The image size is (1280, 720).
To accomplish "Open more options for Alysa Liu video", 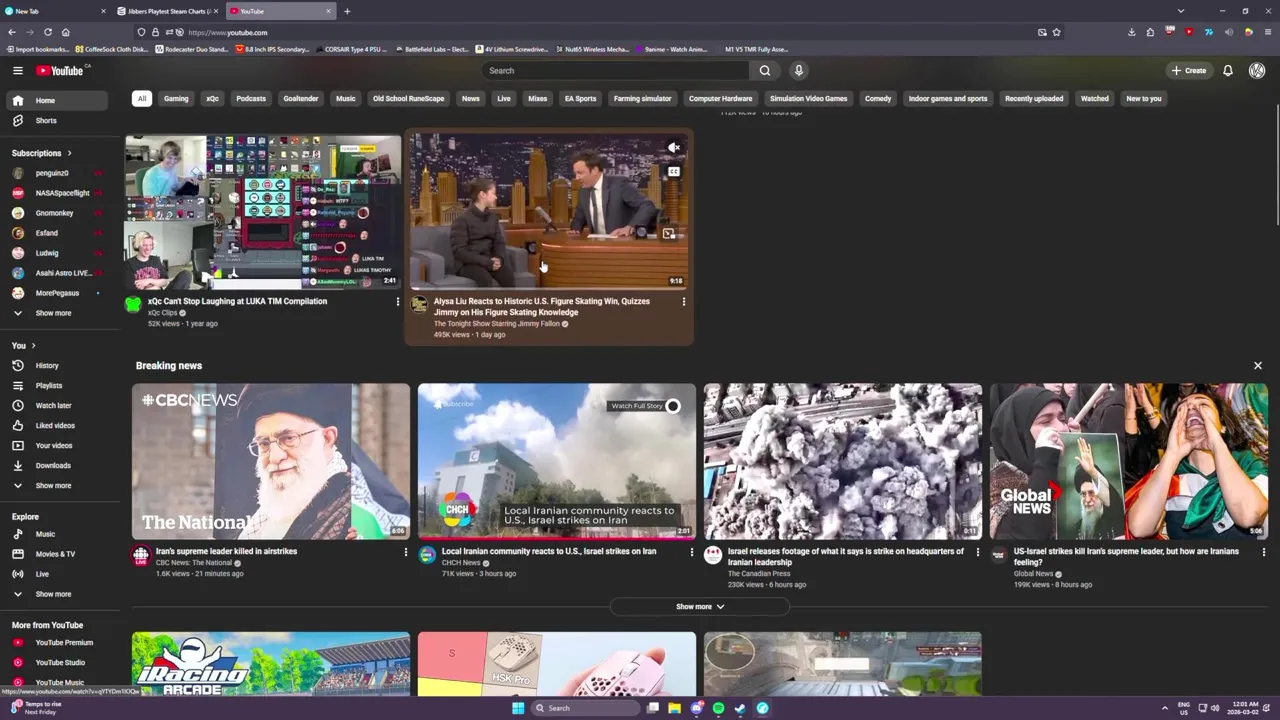I will click(x=684, y=301).
